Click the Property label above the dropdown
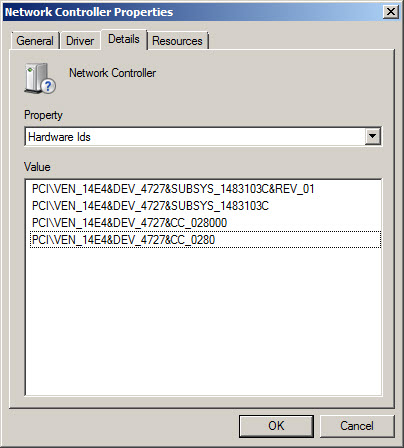Image resolution: width=404 pixels, height=448 pixels. (x=43, y=115)
